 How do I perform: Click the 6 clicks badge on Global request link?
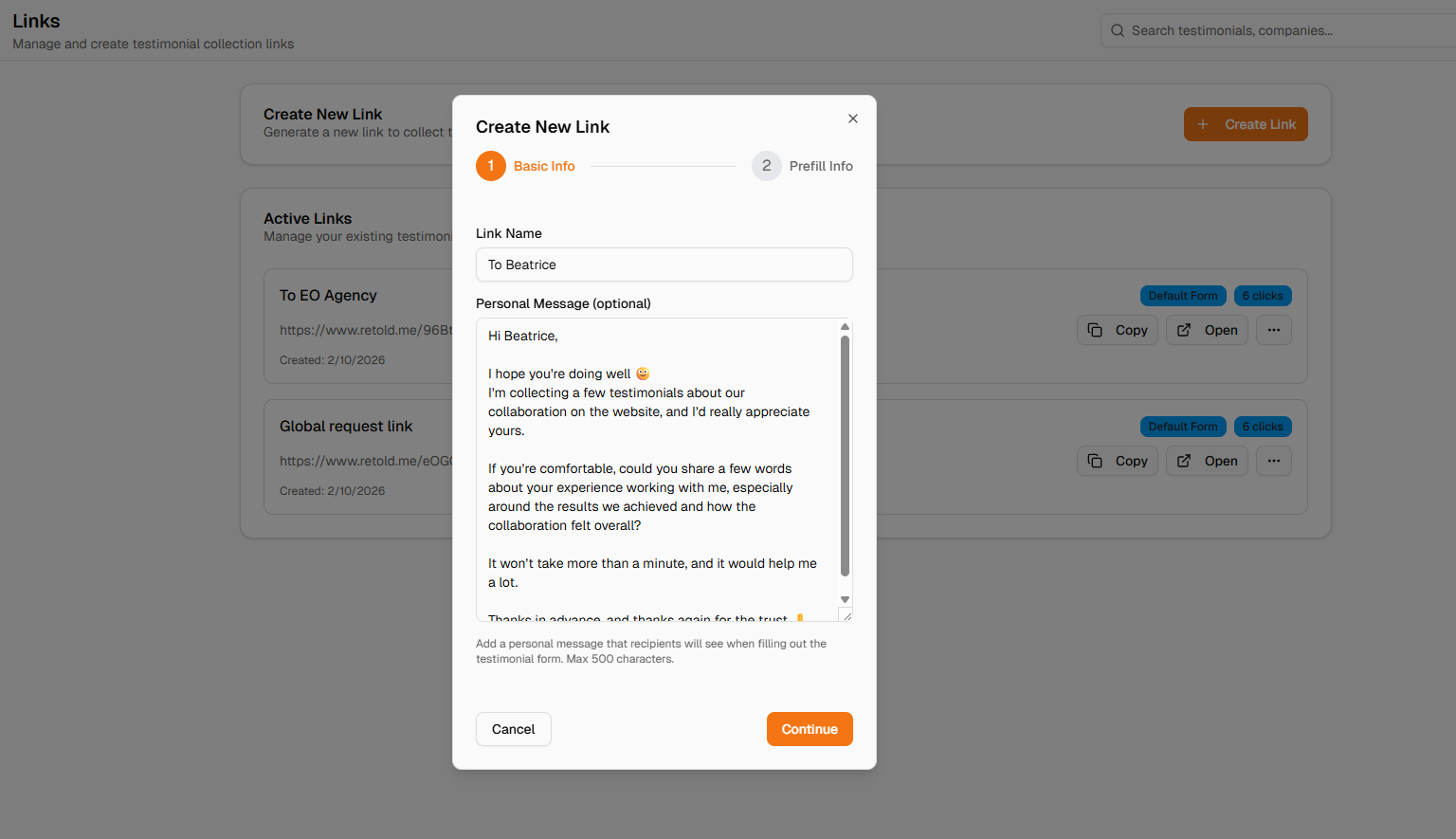(1263, 426)
